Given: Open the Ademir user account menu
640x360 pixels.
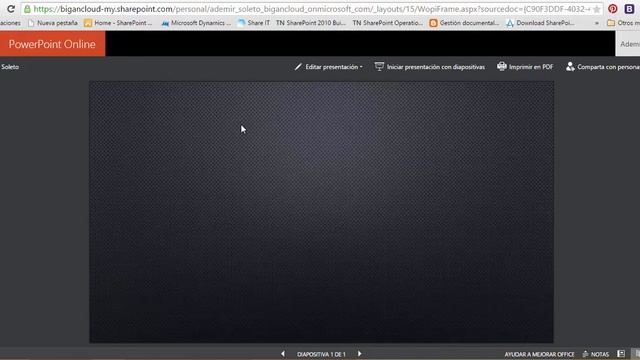Looking at the screenshot, I should pyautogui.click(x=628, y=44).
